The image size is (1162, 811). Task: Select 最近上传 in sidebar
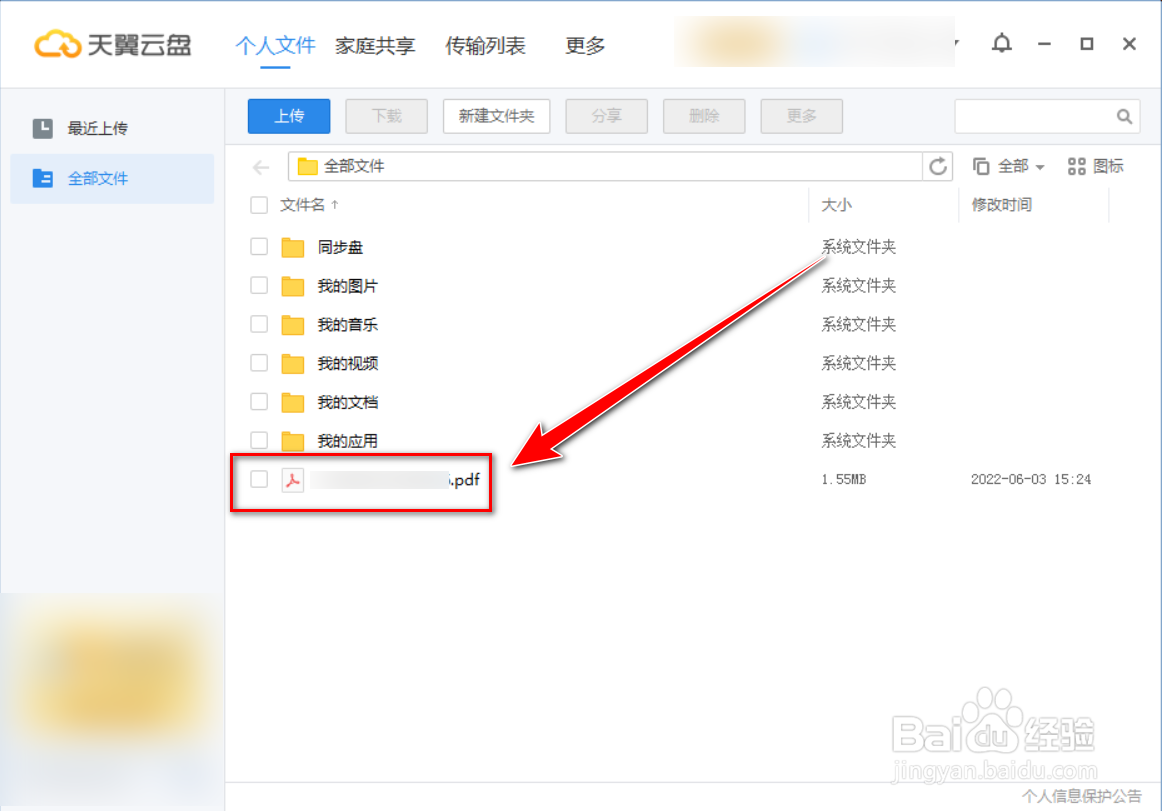(112, 128)
